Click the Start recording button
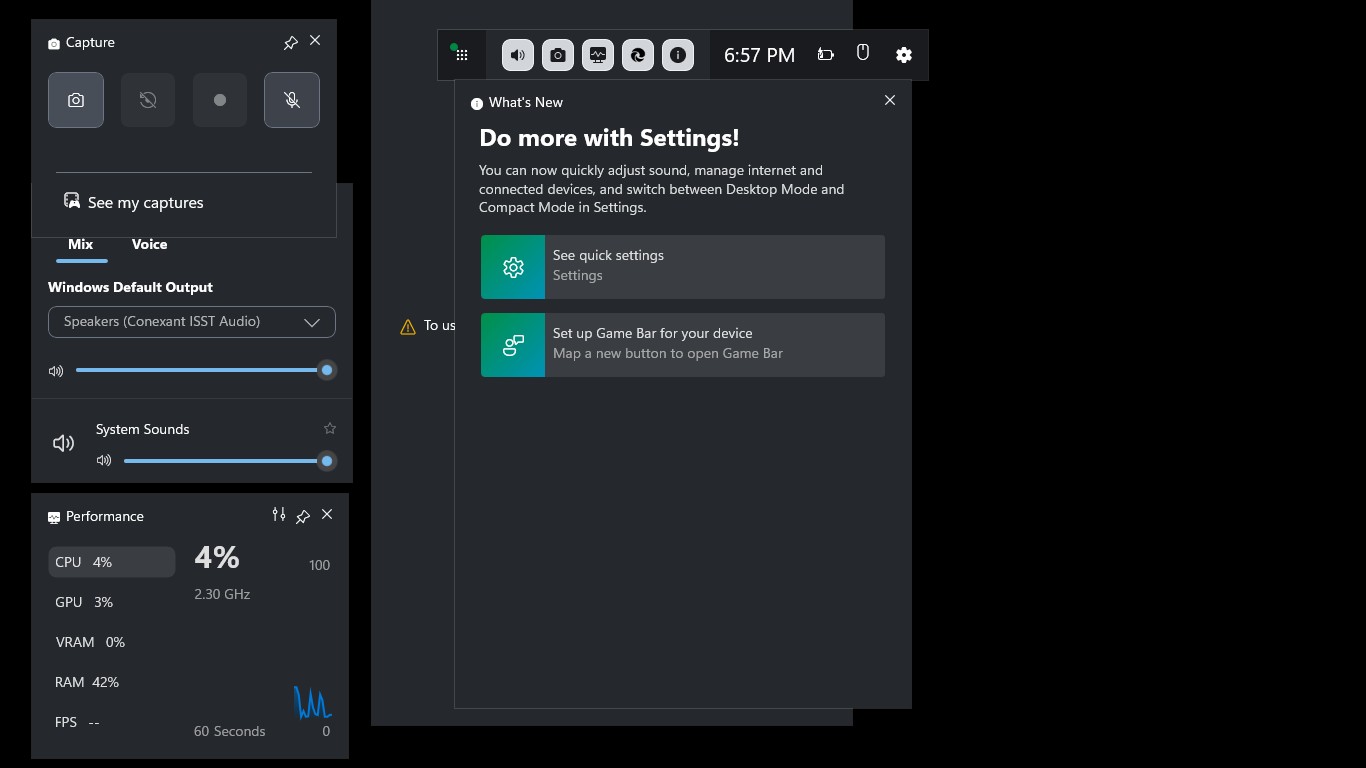The height and width of the screenshot is (768, 1366). coord(220,100)
